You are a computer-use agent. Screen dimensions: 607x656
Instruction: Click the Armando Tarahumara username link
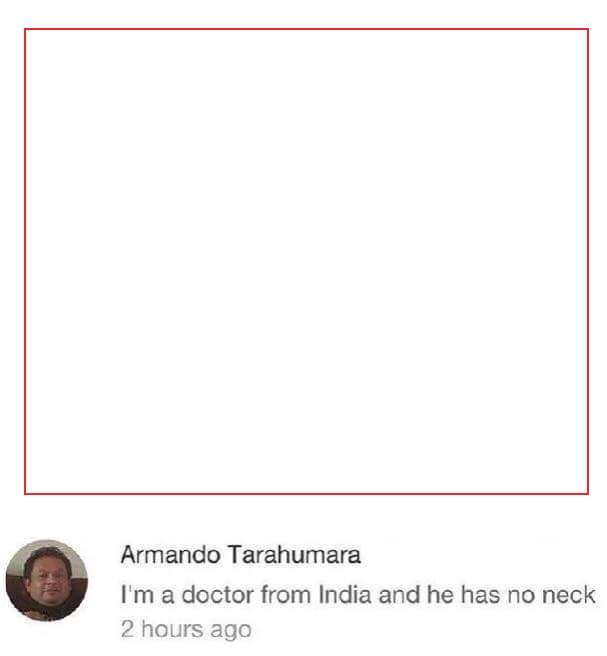[x=241, y=555]
